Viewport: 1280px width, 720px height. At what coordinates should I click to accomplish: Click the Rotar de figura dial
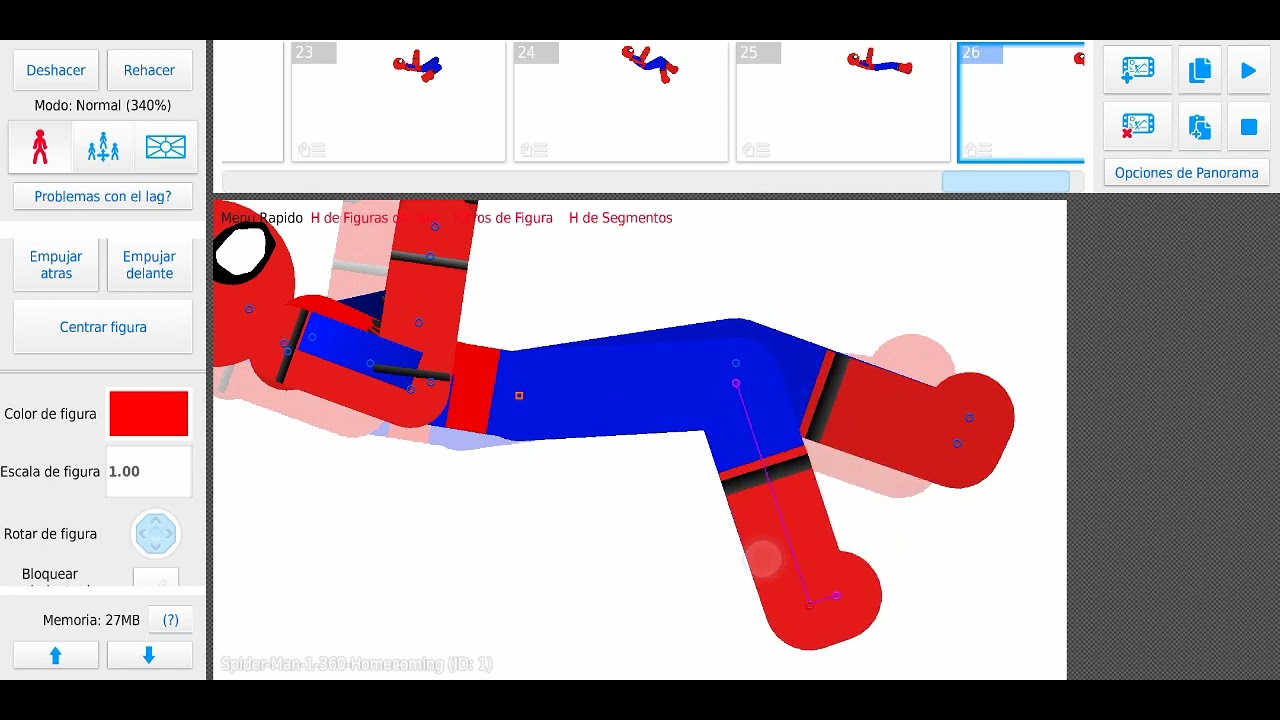(x=155, y=534)
